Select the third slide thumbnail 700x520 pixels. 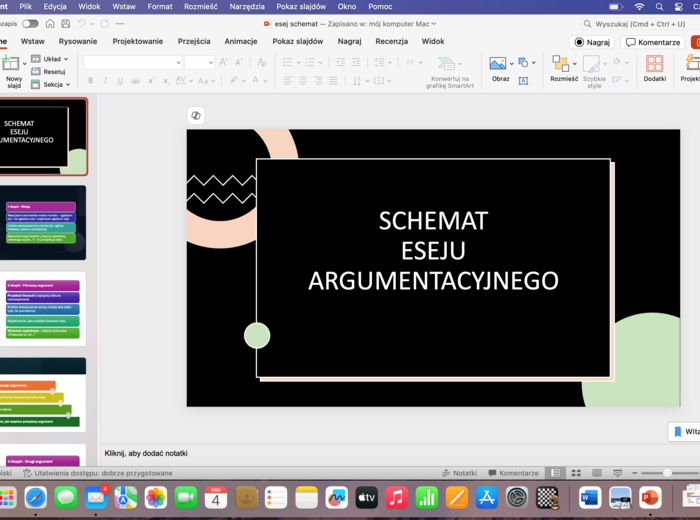click(43, 309)
